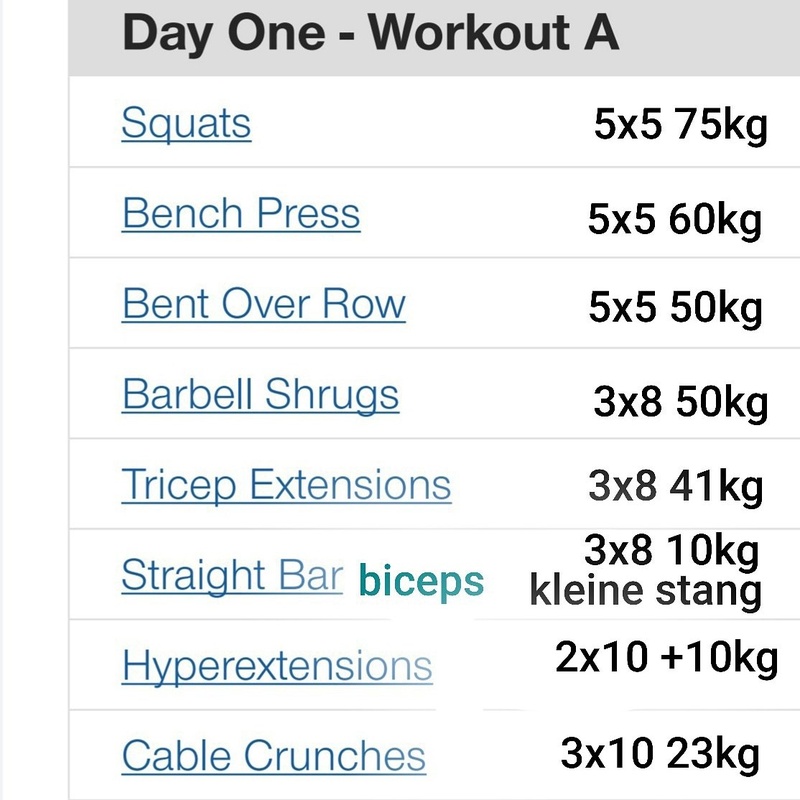Click the Bench Press link
The width and height of the screenshot is (800, 800).
point(241,214)
